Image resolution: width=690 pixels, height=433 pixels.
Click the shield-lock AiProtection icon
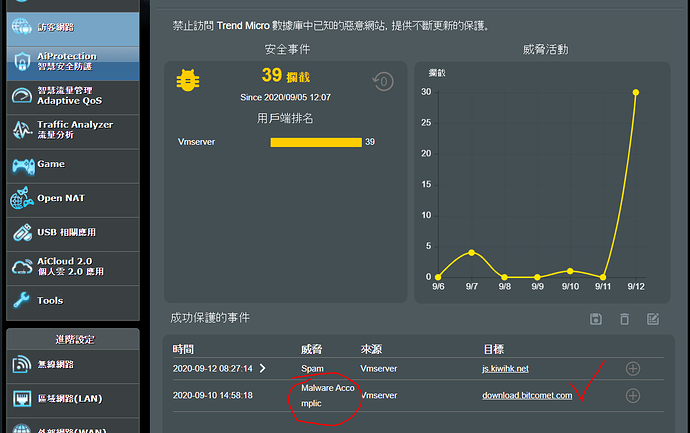click(22, 62)
